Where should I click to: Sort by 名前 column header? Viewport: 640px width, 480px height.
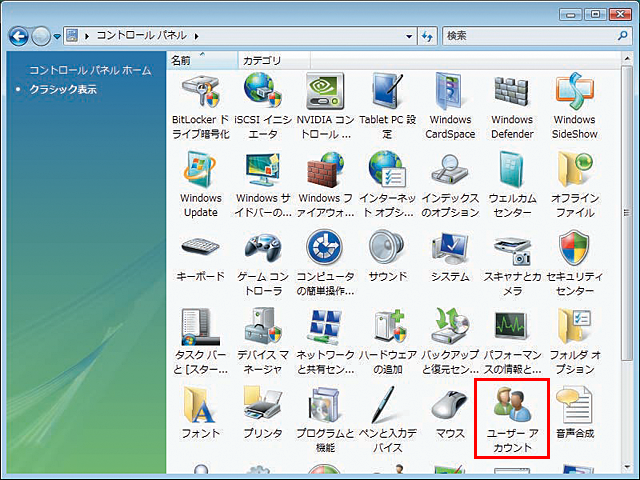[202, 60]
